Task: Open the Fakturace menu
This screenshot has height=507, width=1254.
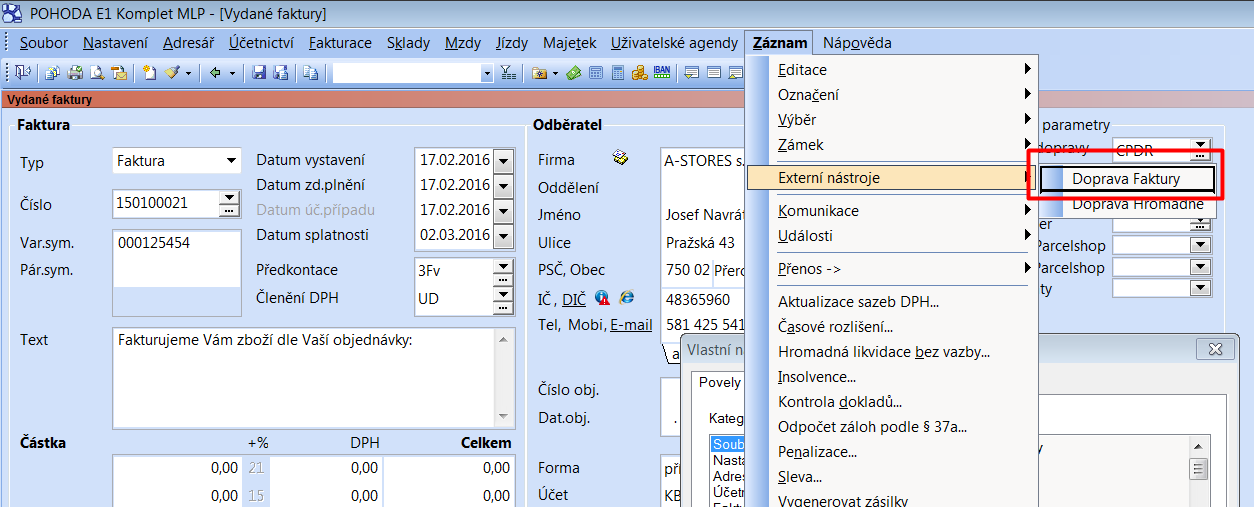Action: click(340, 43)
